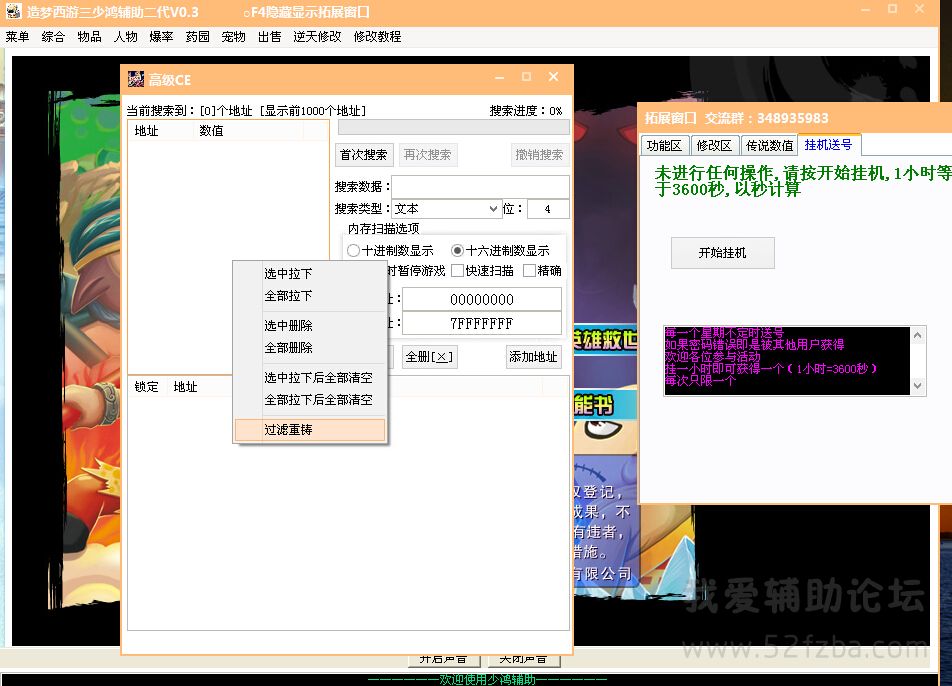The height and width of the screenshot is (686, 952).
Task: Open the 出售 menu
Action: pos(270,36)
